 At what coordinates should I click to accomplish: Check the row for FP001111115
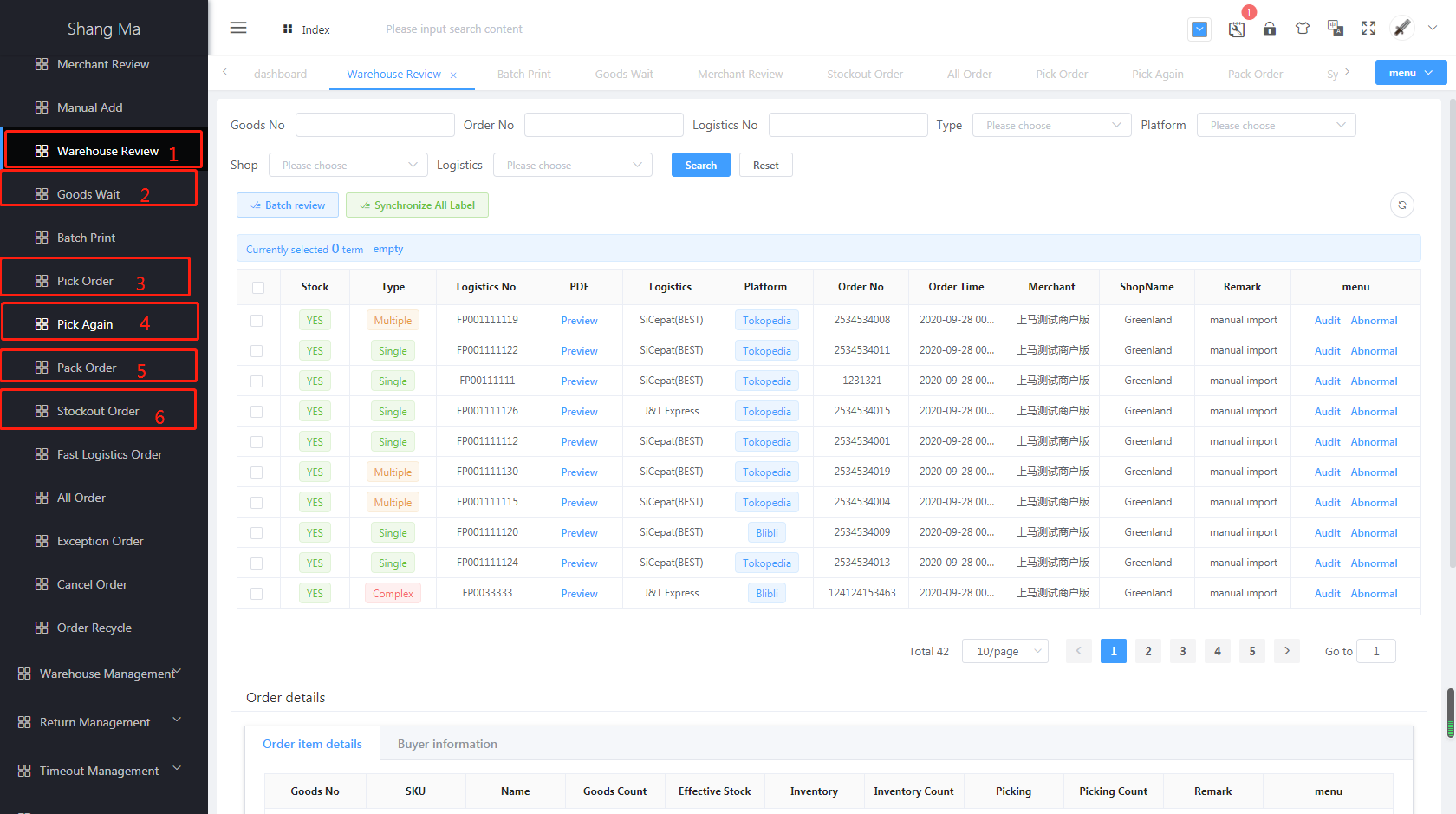(257, 503)
